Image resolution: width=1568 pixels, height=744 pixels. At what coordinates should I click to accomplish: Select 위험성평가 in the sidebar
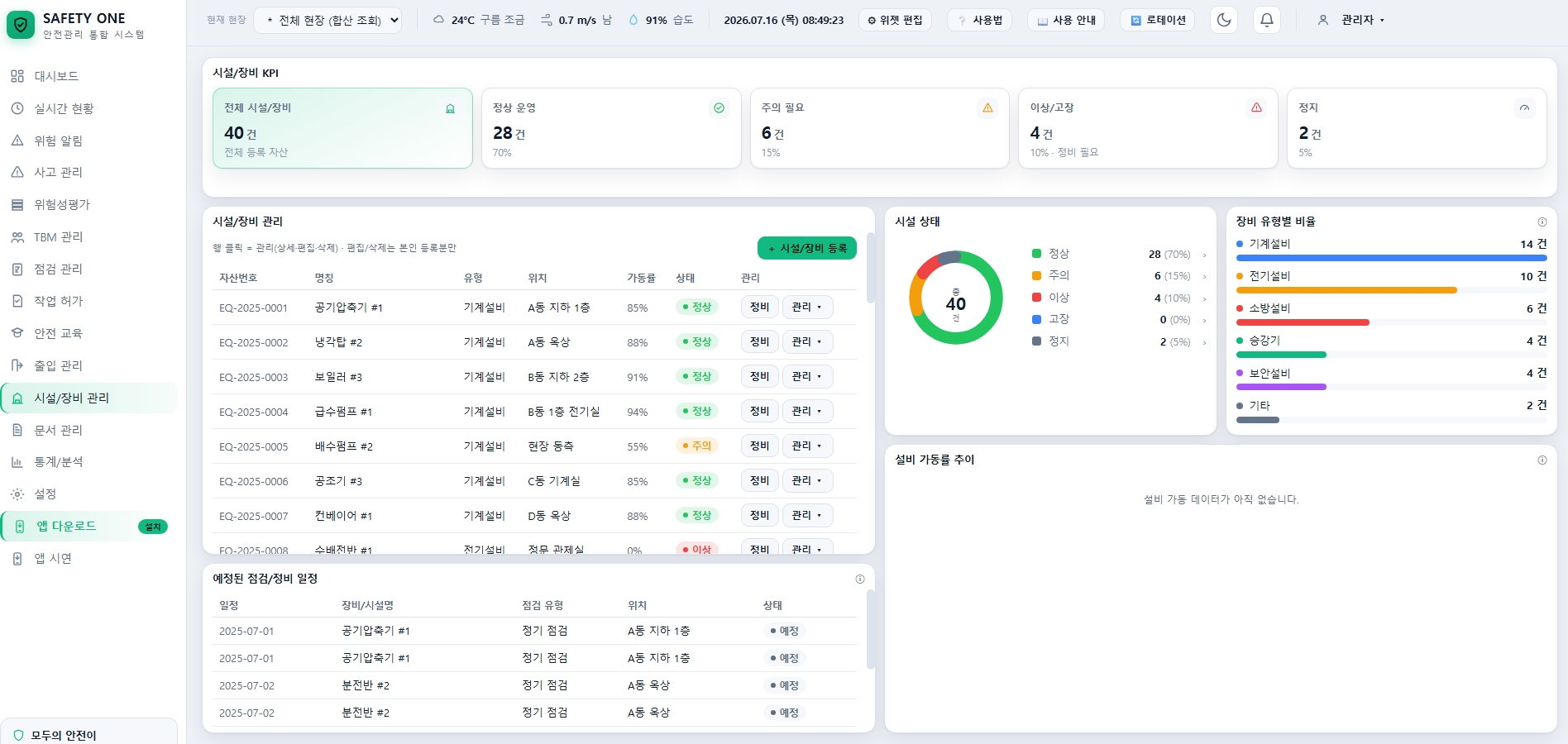pos(88,204)
